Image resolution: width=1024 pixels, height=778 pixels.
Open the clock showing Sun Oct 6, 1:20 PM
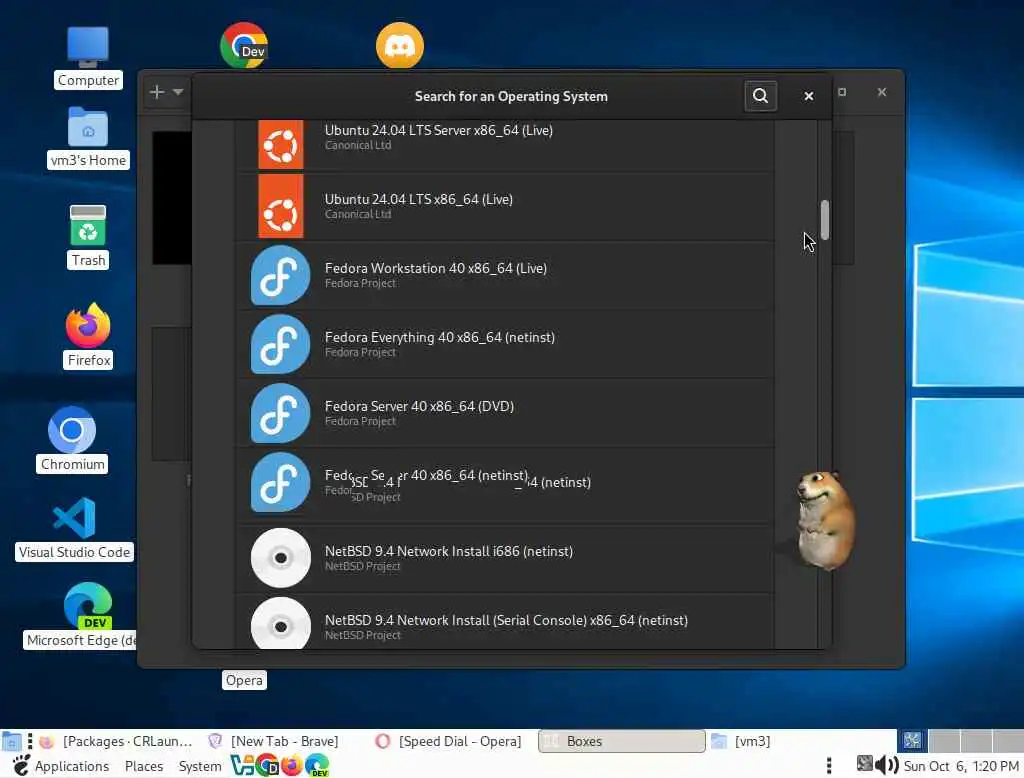961,766
